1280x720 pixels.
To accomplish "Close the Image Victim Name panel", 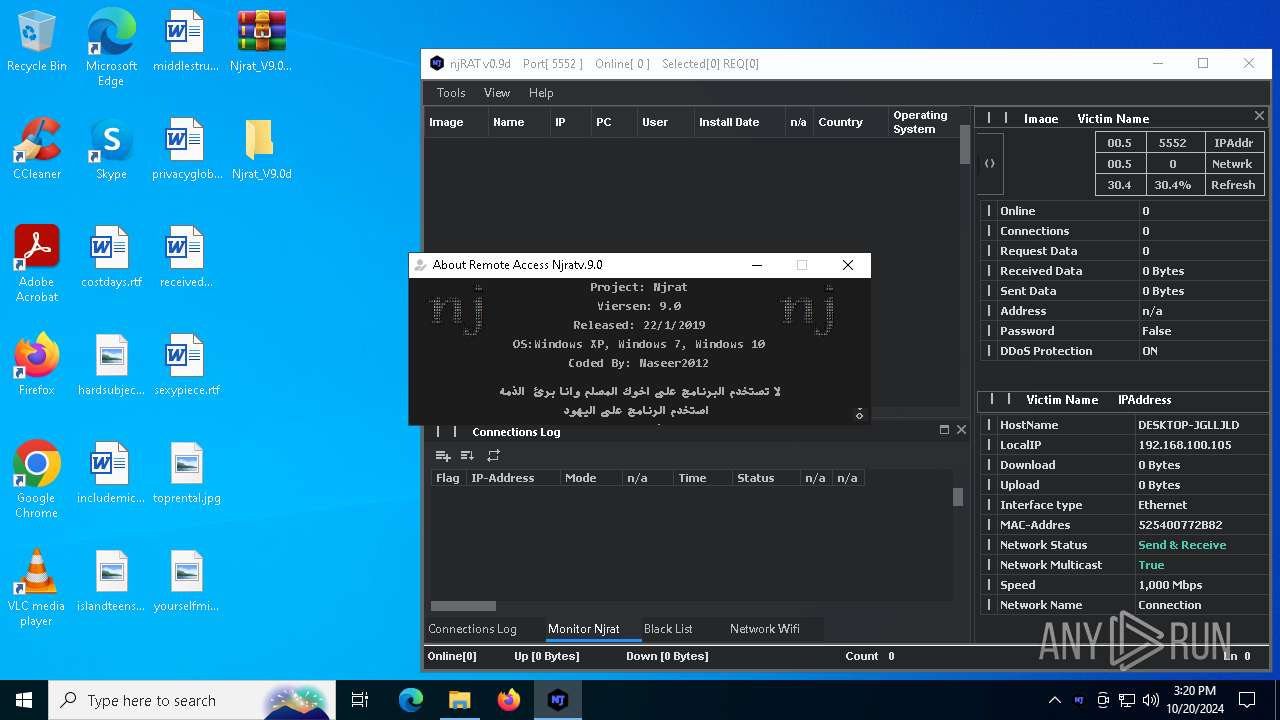I will pos(1259,116).
